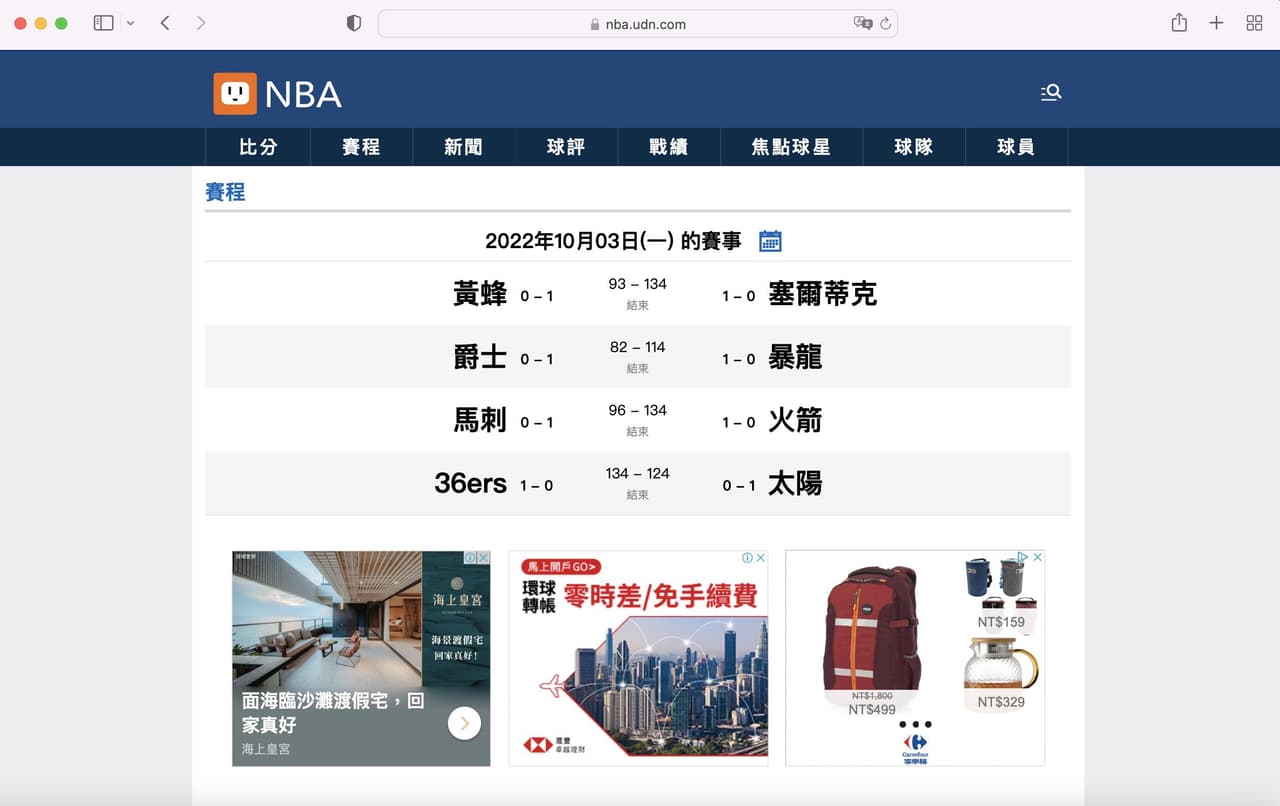The height and width of the screenshot is (806, 1280).
Task: Click the orange udn NBA logo
Action: coord(235,94)
